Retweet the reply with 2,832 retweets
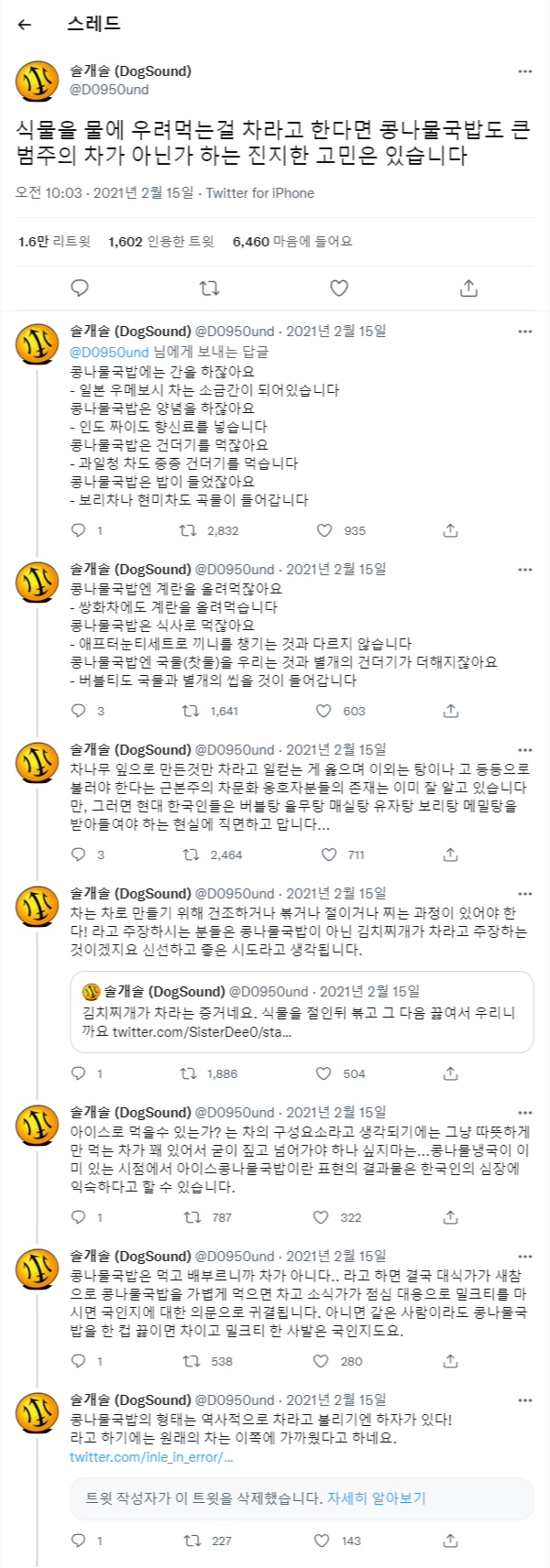 (x=188, y=530)
